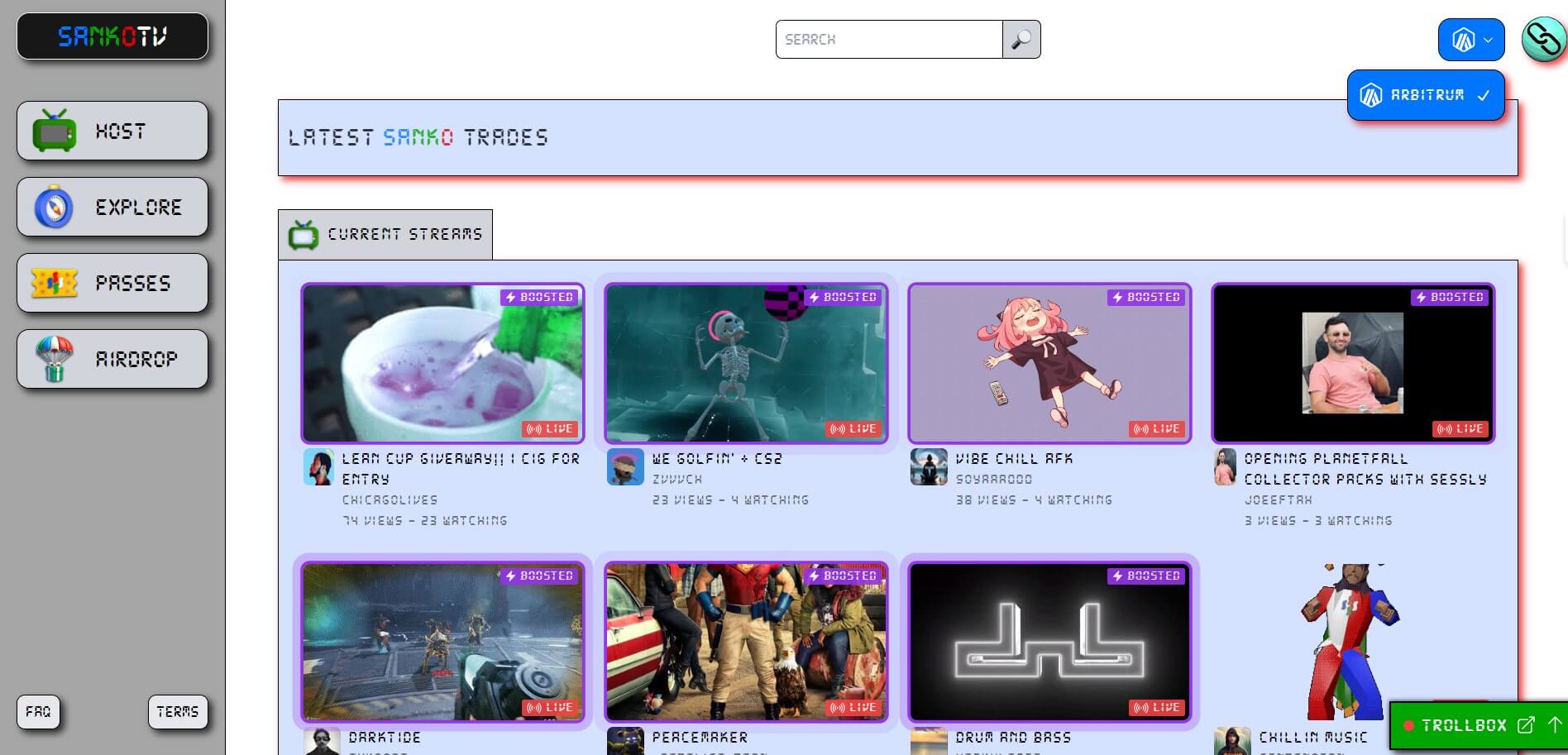The width and height of the screenshot is (1568, 755).
Task: Click the Drum and Bass streamer avatar
Action: tap(929, 741)
